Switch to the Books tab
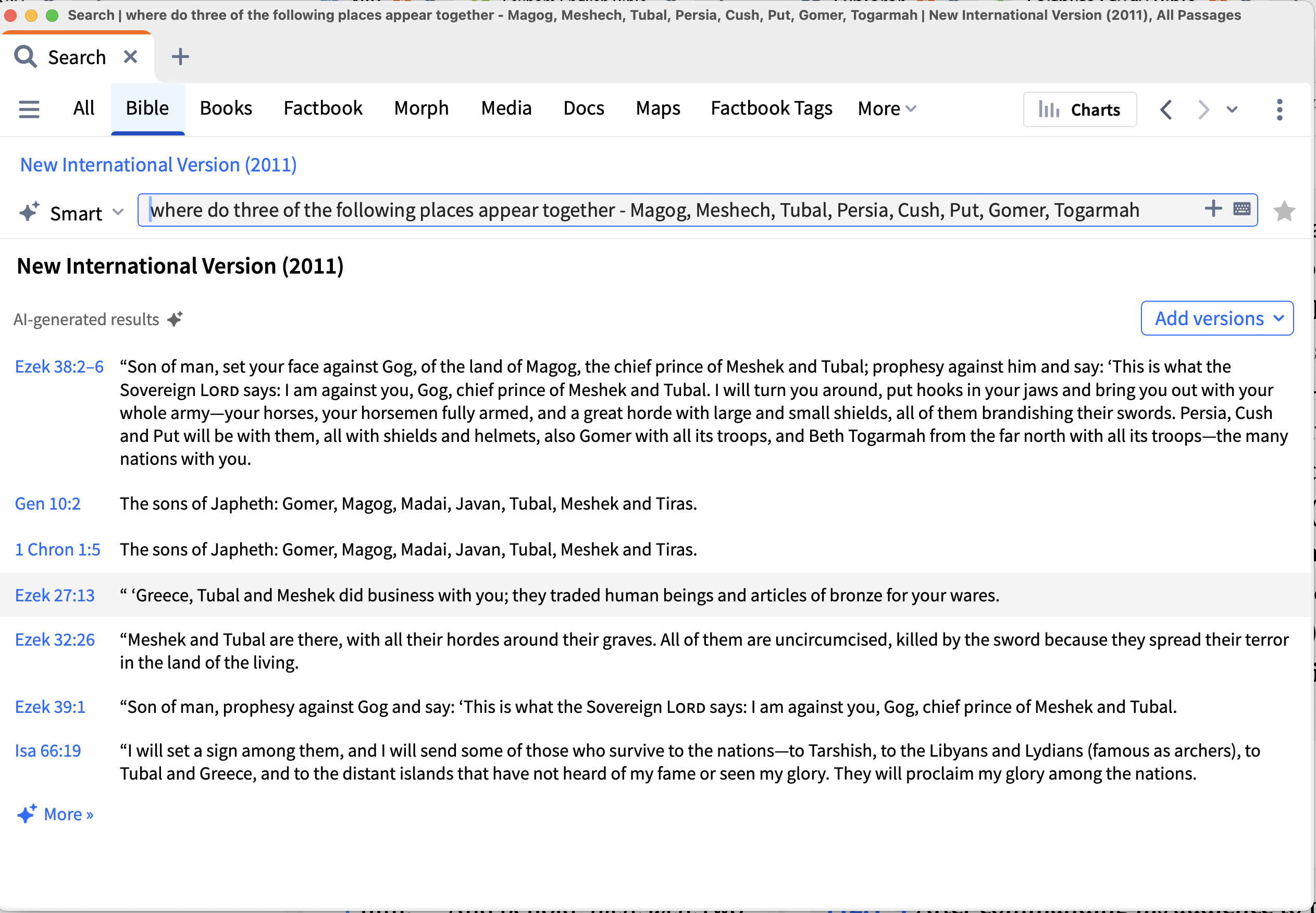The width and height of the screenshot is (1316, 913). click(x=226, y=108)
